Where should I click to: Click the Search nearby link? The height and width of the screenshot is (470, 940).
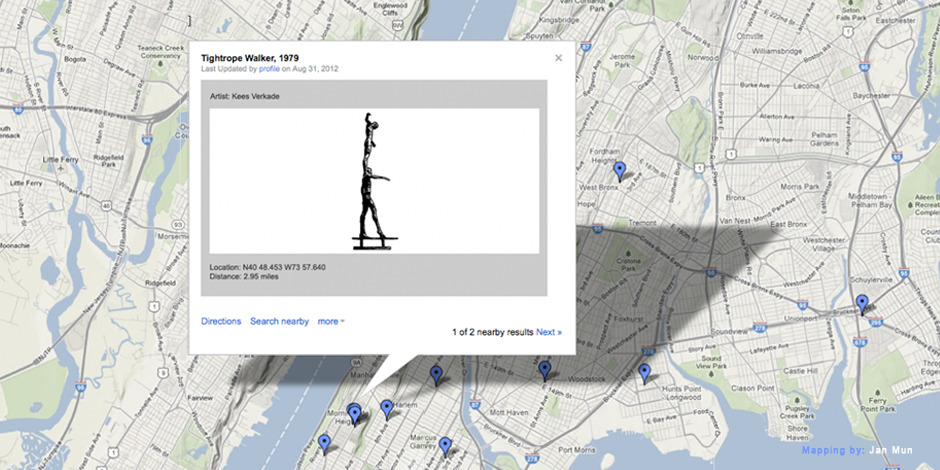[x=279, y=321]
